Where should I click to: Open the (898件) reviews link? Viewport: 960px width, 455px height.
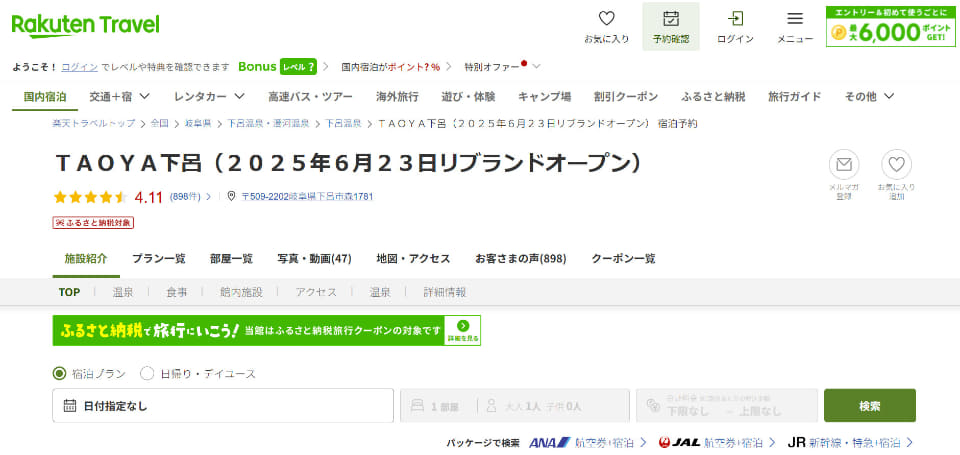pyautogui.click(x=186, y=197)
